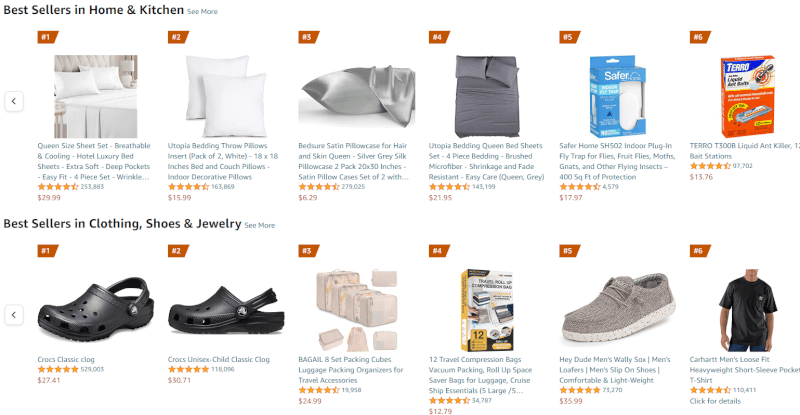
Task: Click star rating of Bedsure Satin Pillowcase
Action: [x=319, y=187]
